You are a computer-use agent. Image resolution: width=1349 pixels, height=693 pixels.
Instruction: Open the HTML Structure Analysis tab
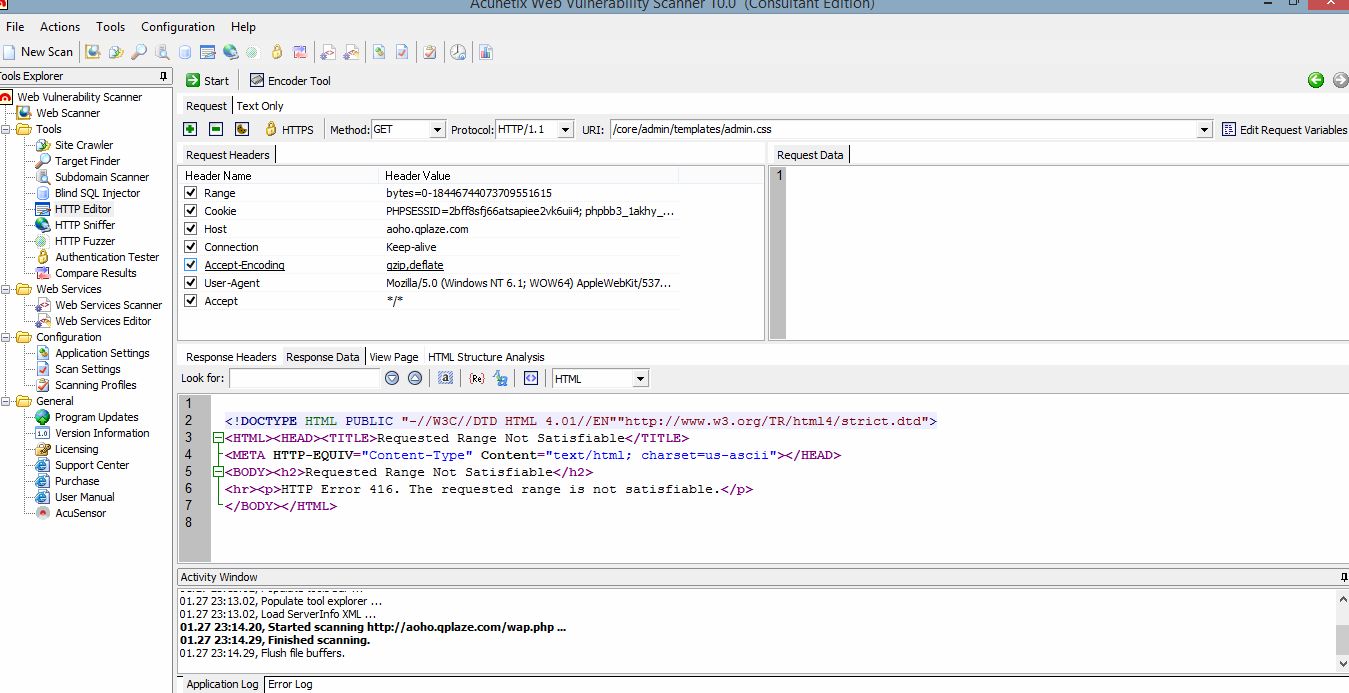(x=486, y=357)
